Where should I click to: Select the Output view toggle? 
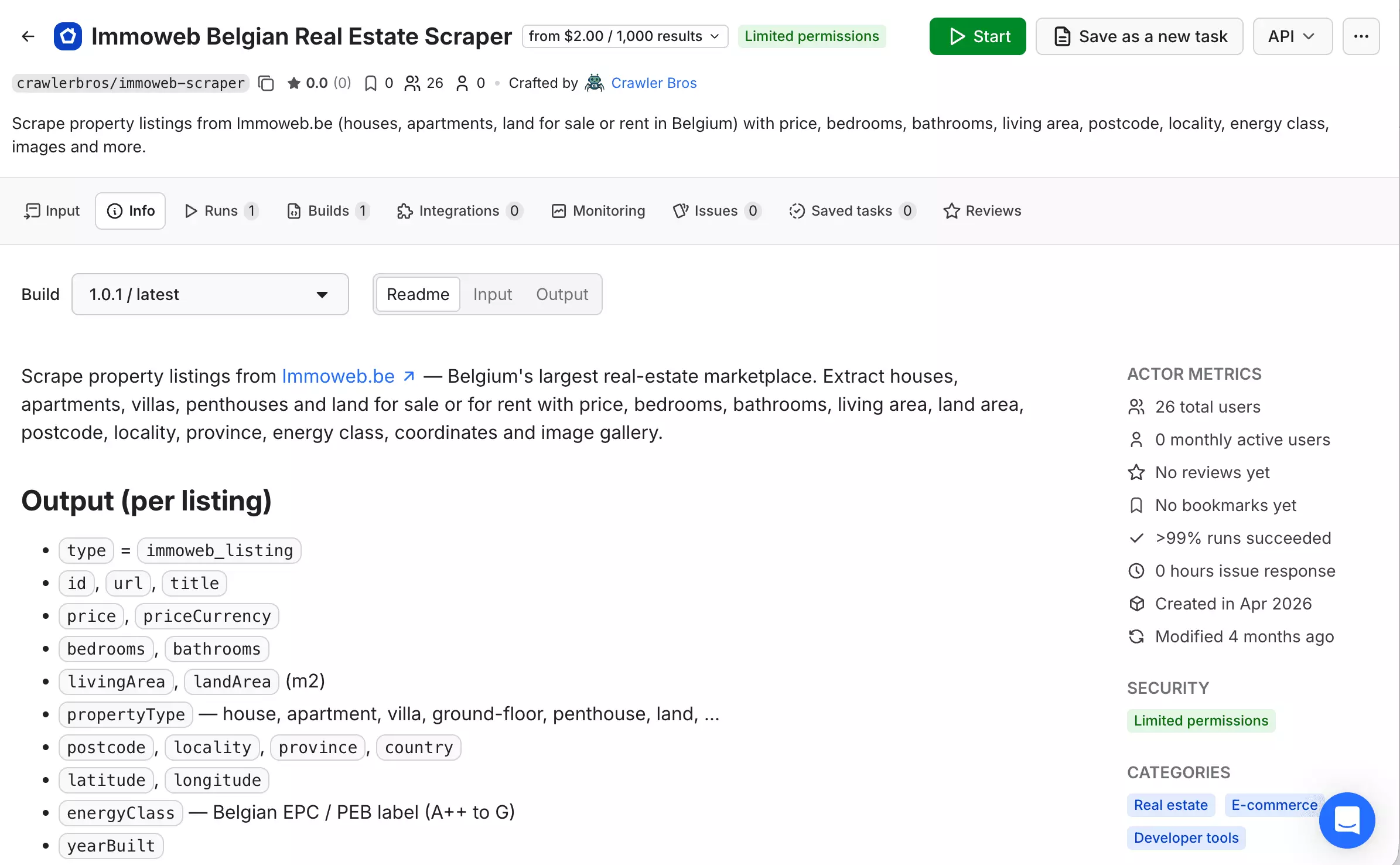[562, 294]
